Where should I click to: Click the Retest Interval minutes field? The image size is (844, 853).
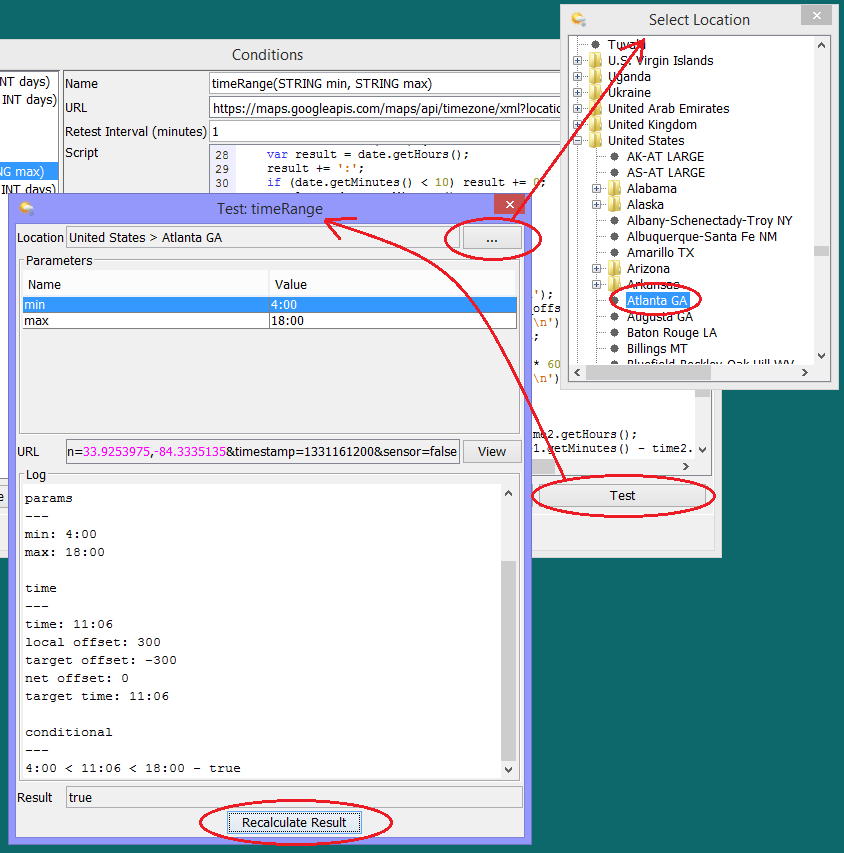tap(385, 132)
